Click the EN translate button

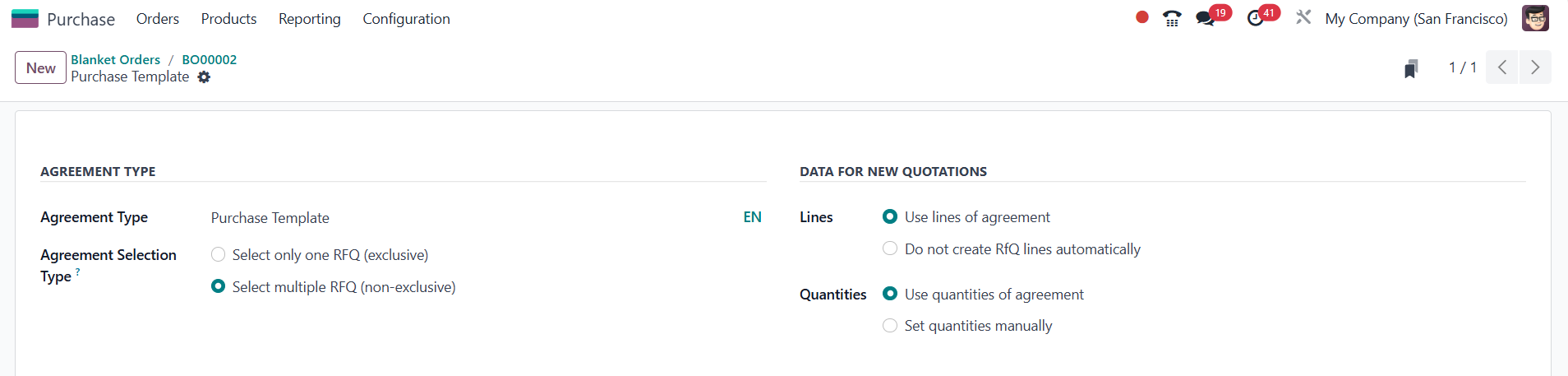point(753,217)
